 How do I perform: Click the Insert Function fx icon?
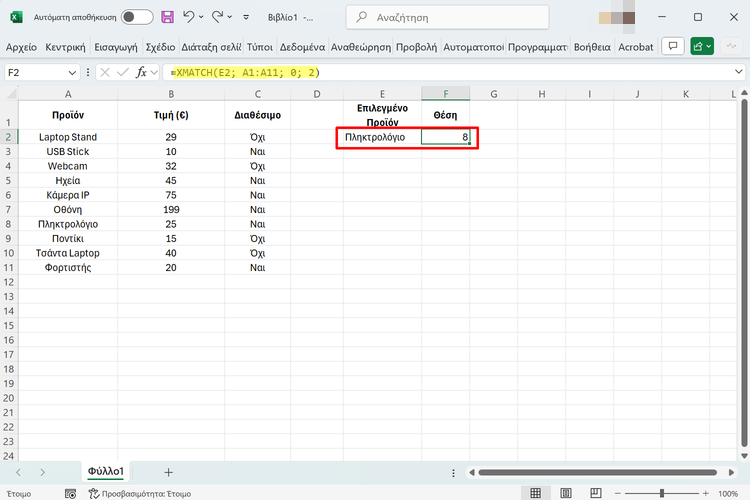click(142, 72)
